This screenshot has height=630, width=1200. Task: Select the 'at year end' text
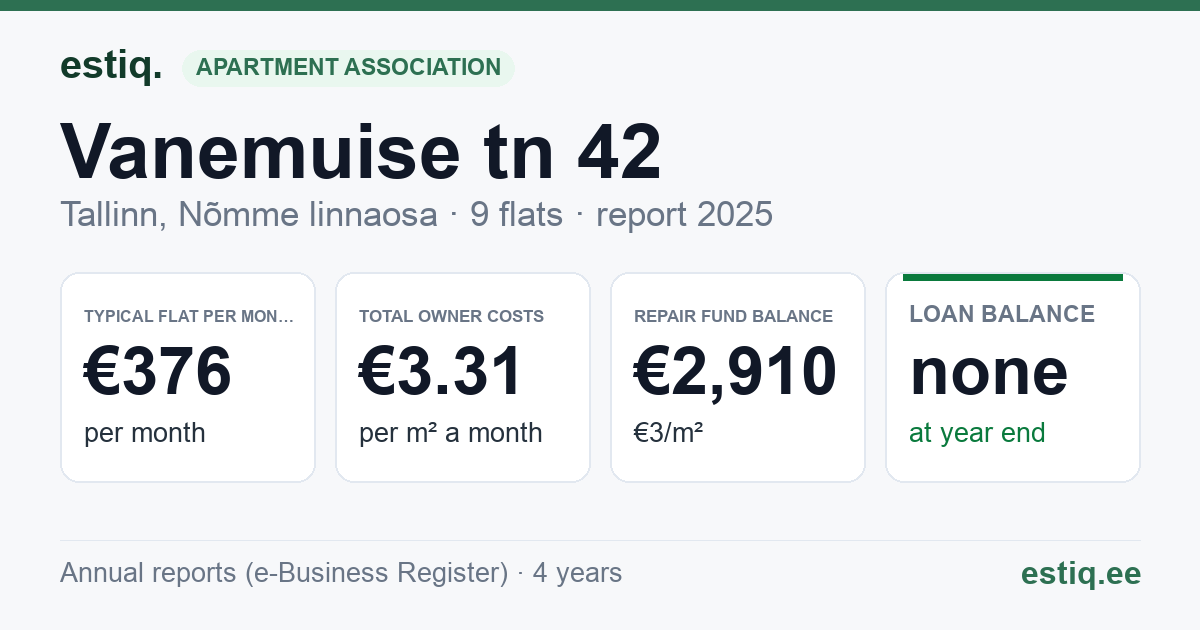(x=977, y=433)
